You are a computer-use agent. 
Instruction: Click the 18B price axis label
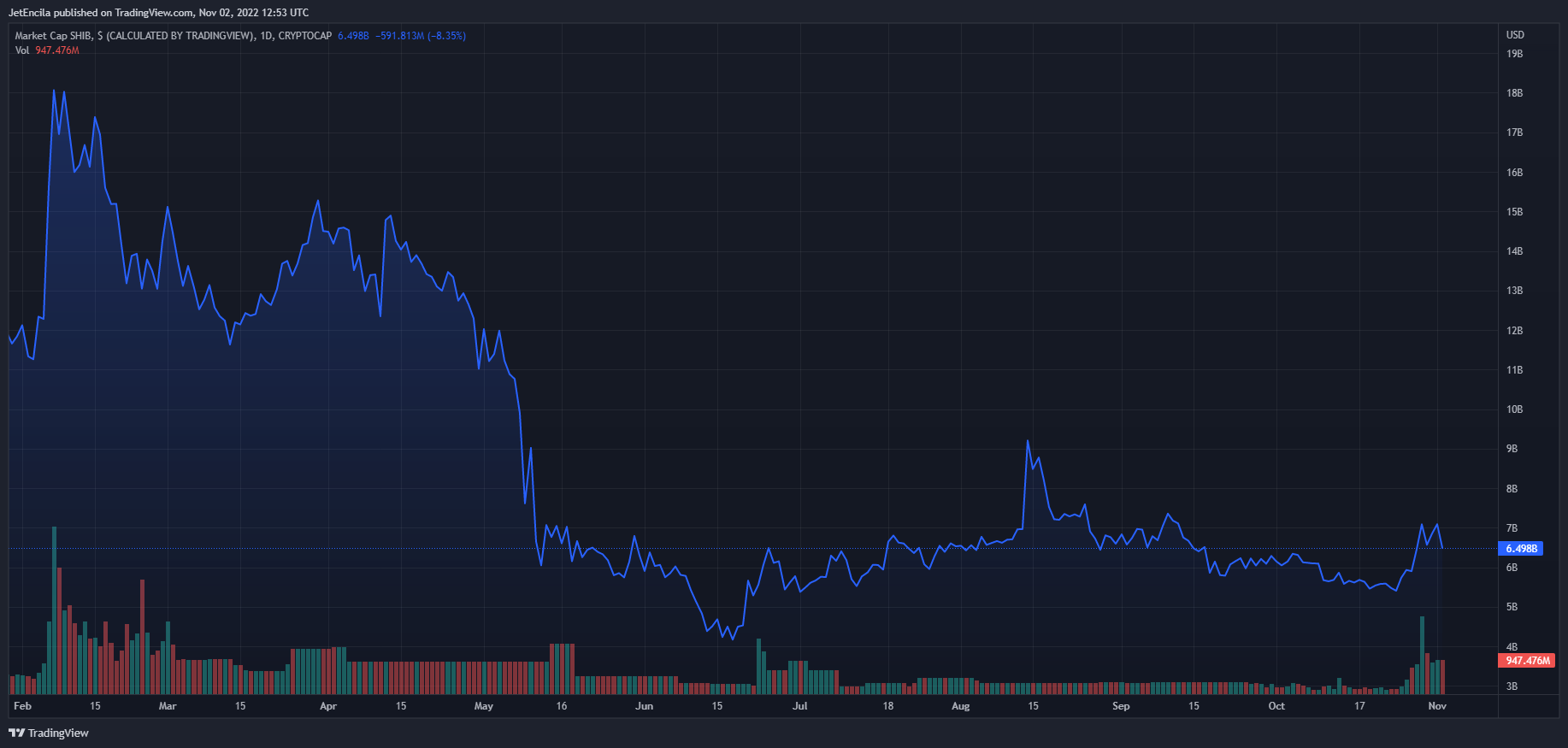click(1514, 93)
